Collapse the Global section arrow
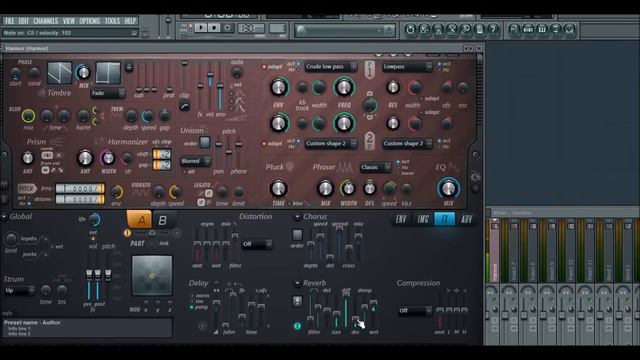Image resolution: width=640 pixels, height=360 pixels. point(4,216)
